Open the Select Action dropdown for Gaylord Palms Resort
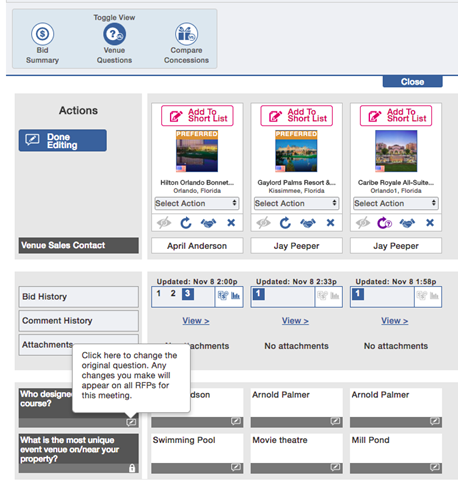This screenshot has height=487, width=458. pos(296,203)
